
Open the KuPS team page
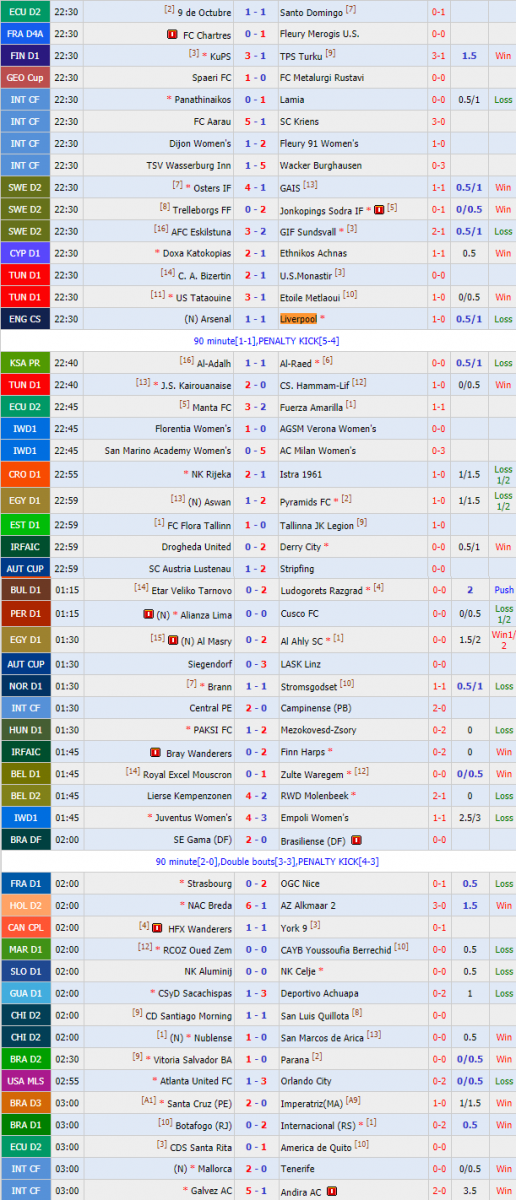pos(221,56)
